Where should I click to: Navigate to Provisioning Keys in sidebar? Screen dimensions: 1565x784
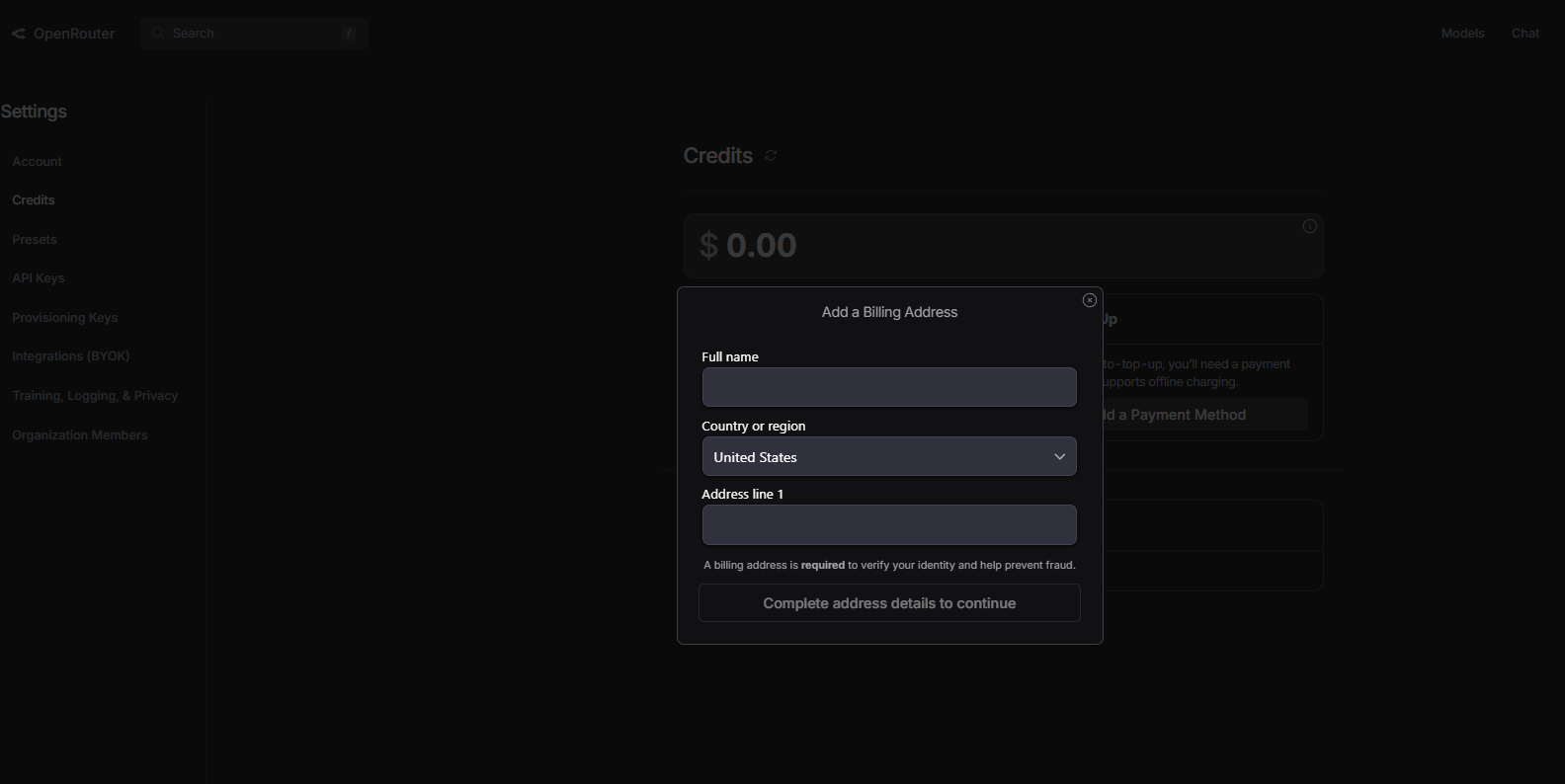[x=64, y=318]
